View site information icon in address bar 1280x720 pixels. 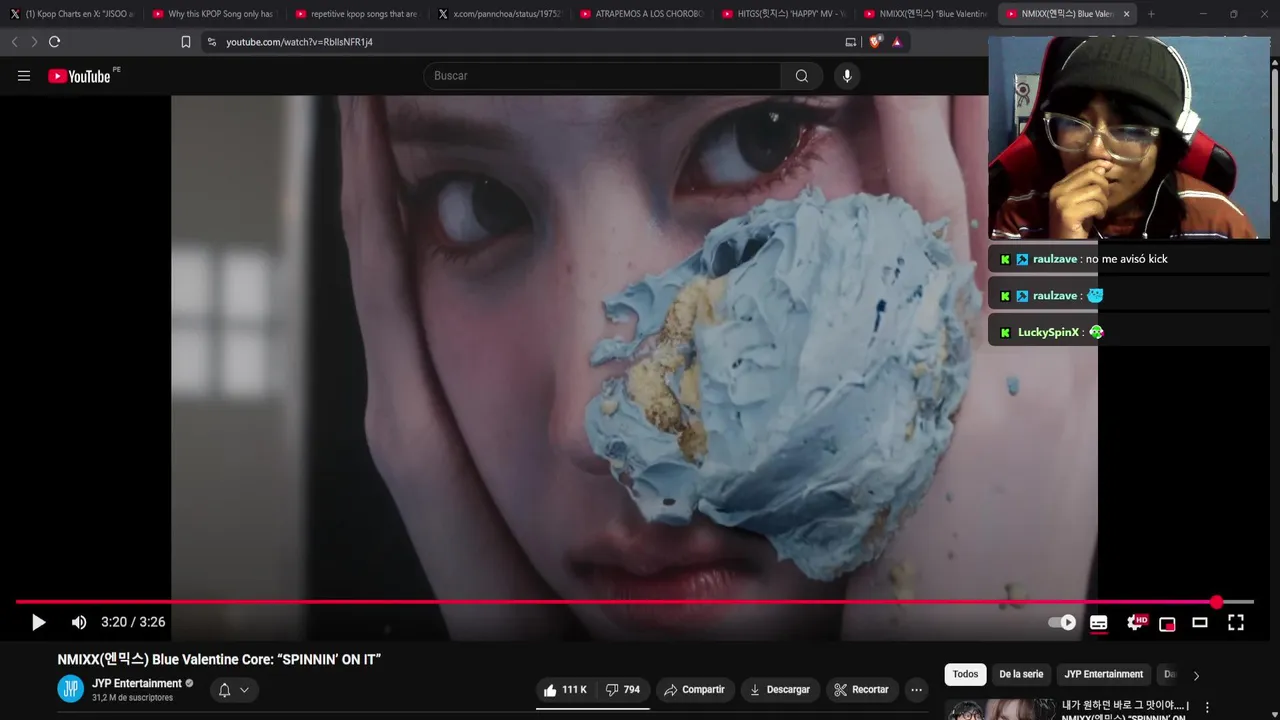[211, 42]
